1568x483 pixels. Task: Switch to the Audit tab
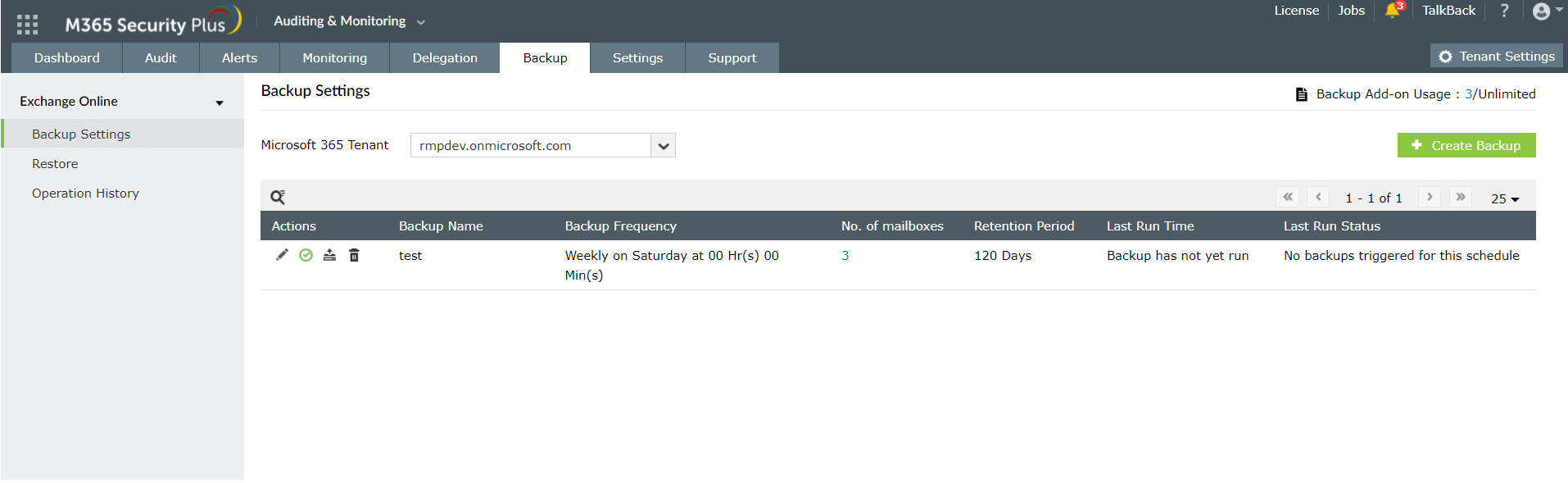tap(161, 58)
